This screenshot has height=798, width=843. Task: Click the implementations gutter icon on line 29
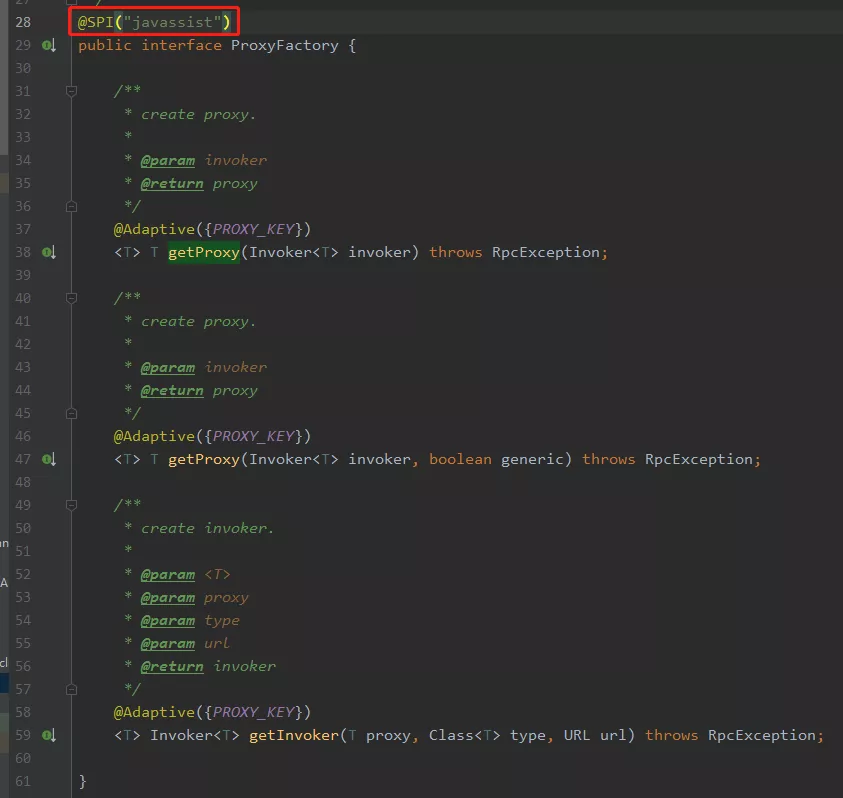pos(48,46)
